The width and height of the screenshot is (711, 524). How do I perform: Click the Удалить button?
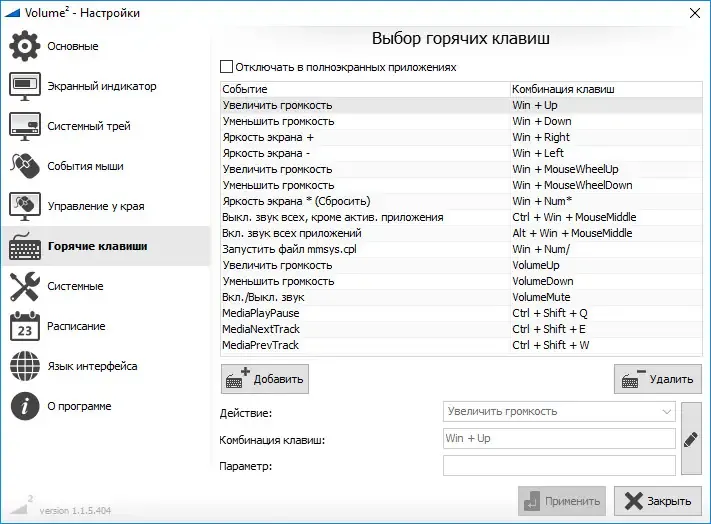click(x=658, y=379)
